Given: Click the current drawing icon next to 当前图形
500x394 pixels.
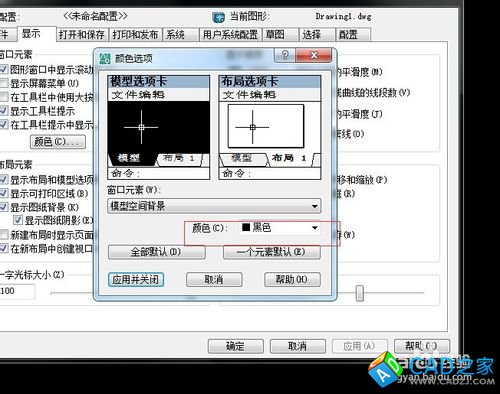Looking at the screenshot, I should click(218, 17).
